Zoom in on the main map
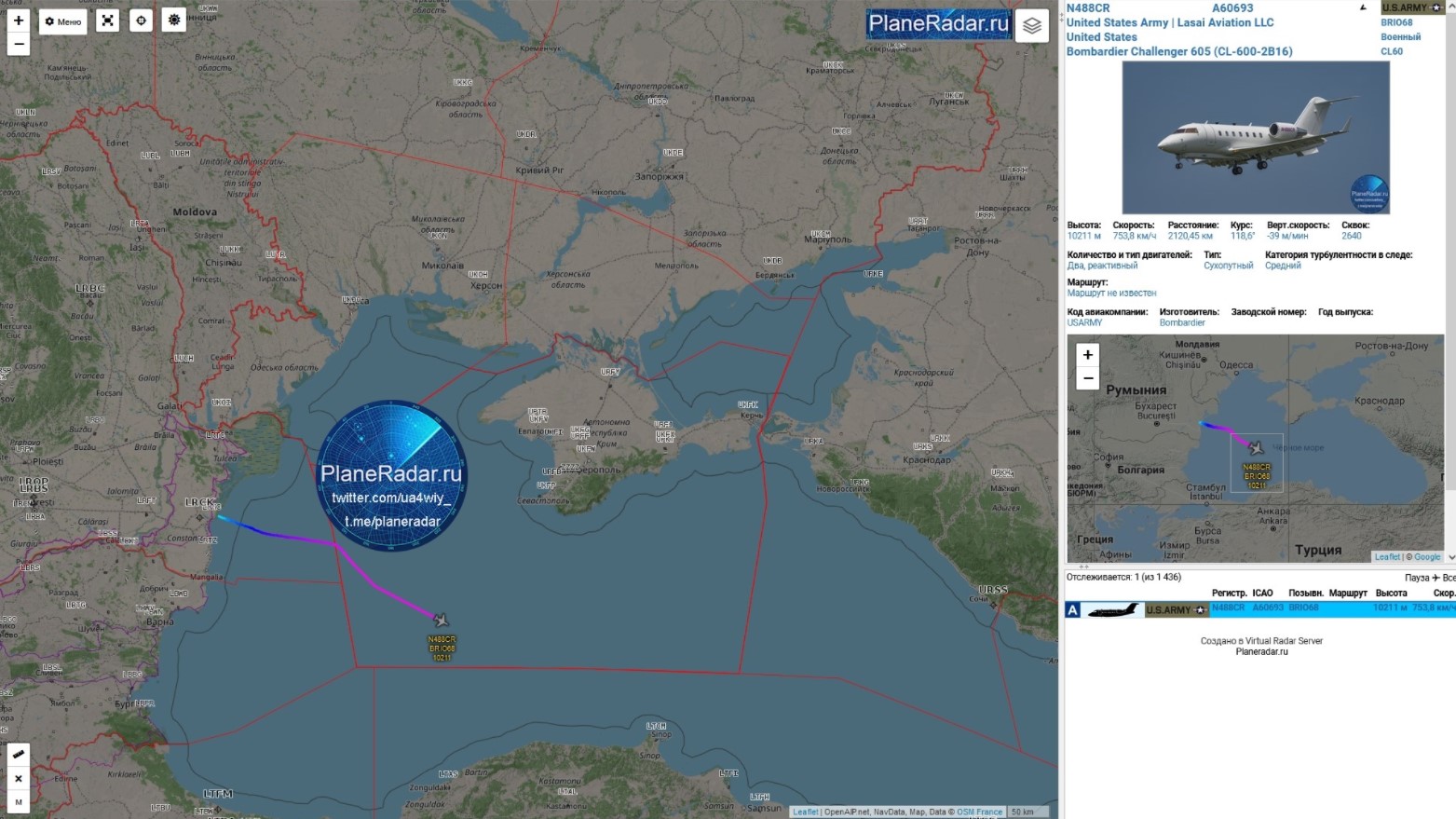 [x=19, y=20]
